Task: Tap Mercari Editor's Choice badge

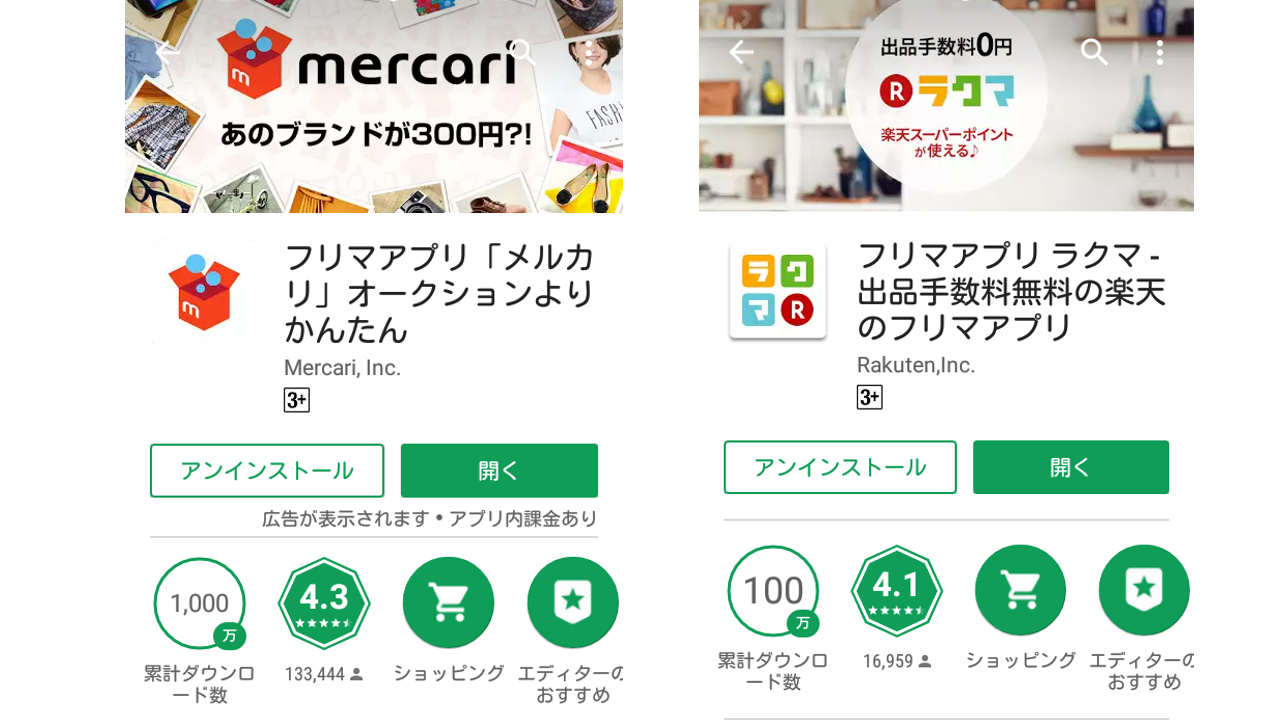Action: [x=573, y=603]
